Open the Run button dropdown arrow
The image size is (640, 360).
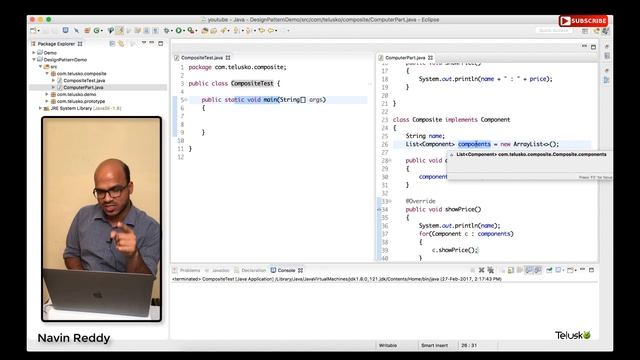184,31
